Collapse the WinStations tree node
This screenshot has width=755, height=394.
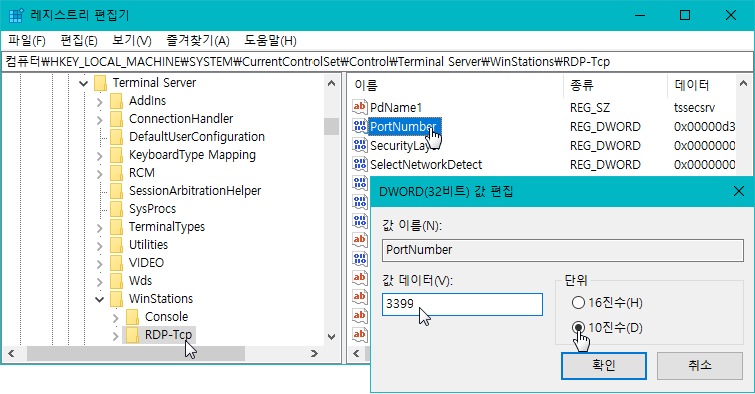pos(100,299)
